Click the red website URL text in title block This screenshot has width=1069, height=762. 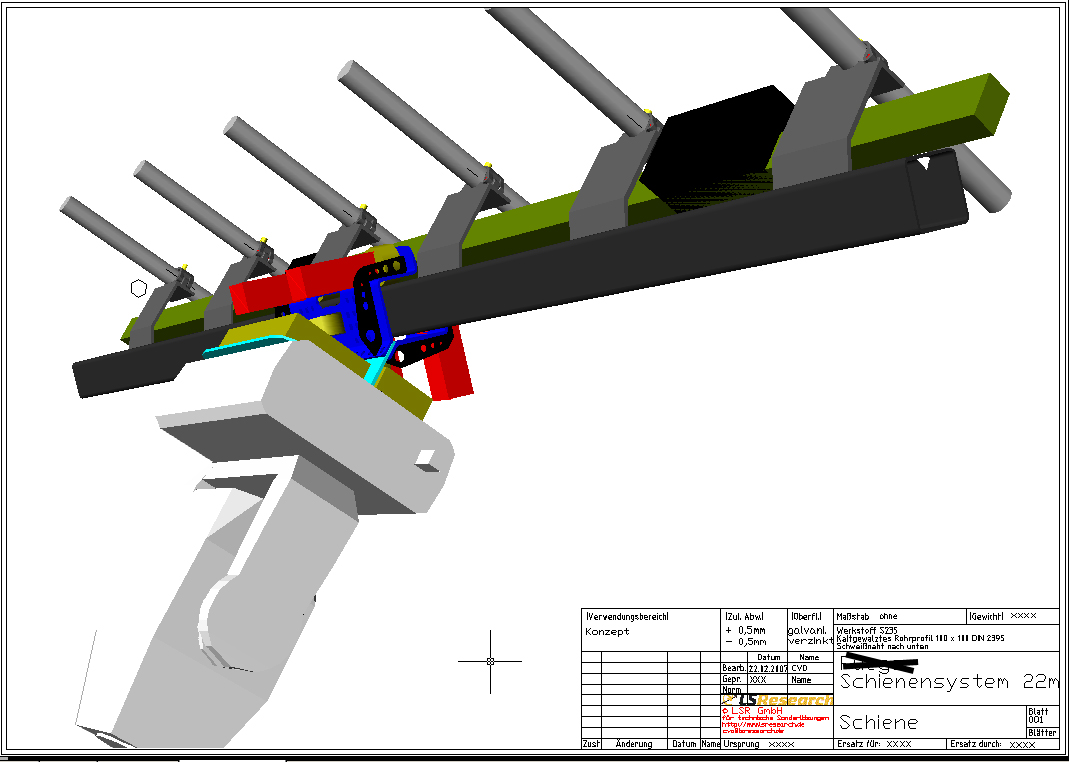pyautogui.click(x=762, y=725)
